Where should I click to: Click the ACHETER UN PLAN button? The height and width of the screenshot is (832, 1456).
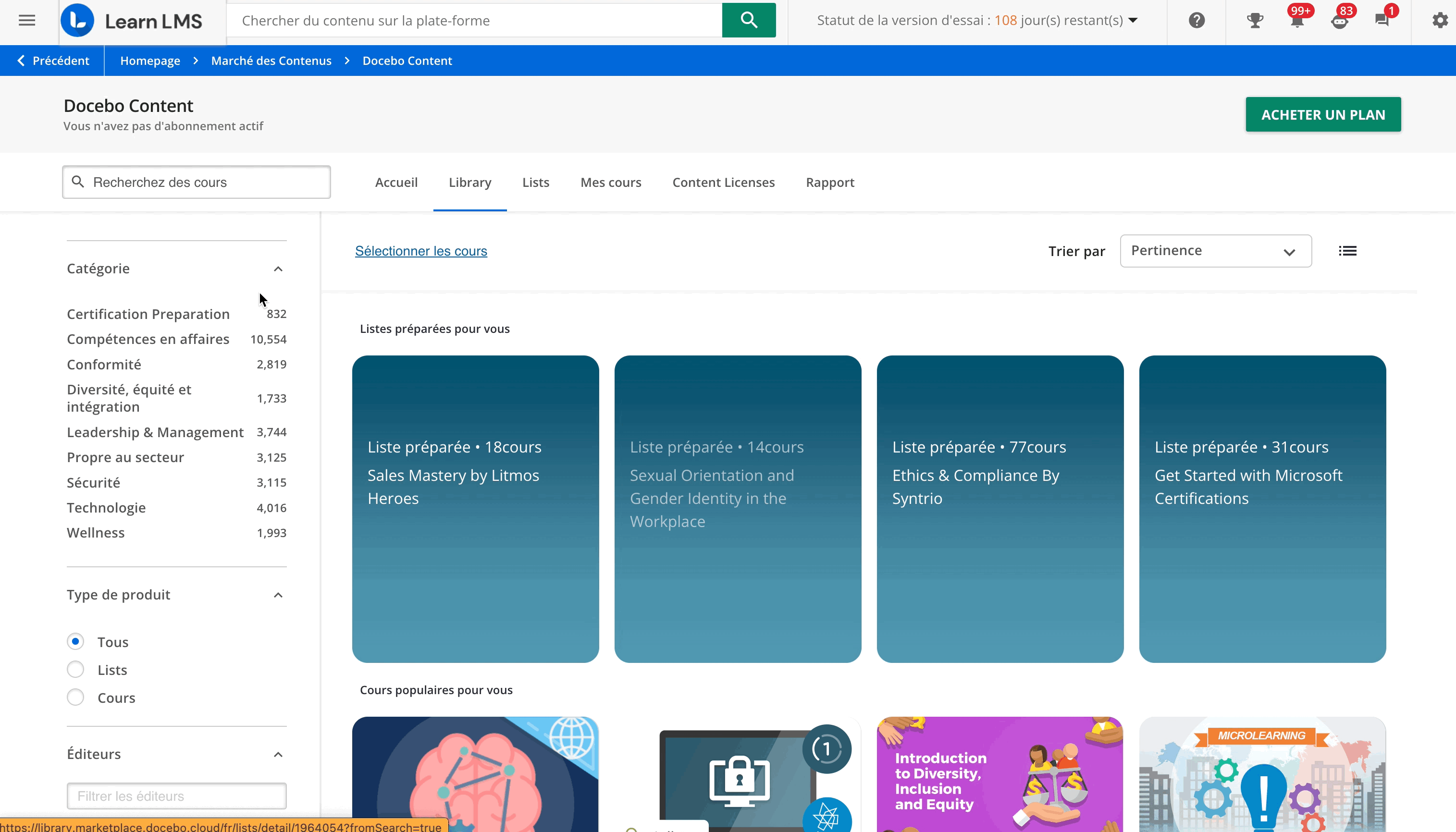(x=1322, y=114)
